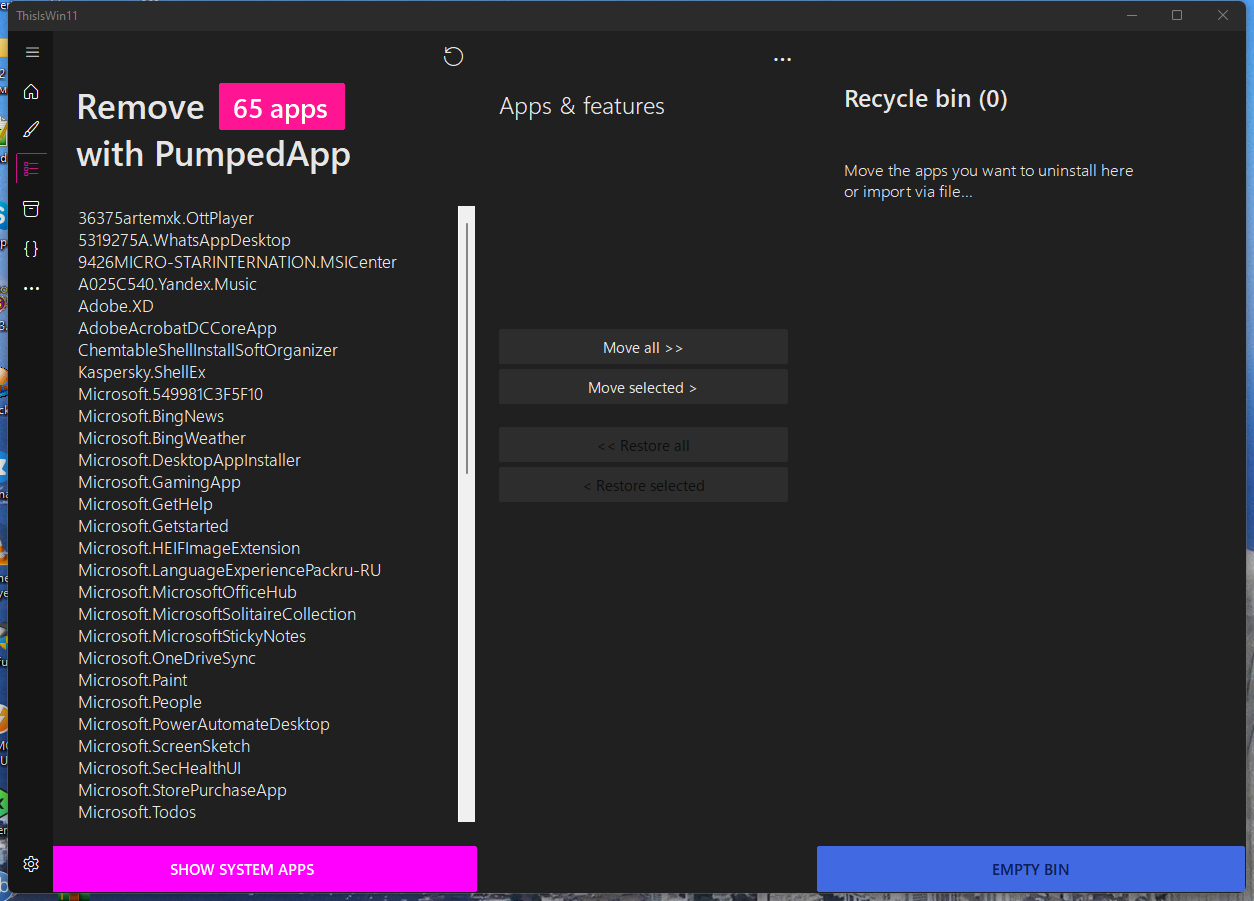Select the apps list icon in sidebar
1254x901 pixels.
point(32,168)
